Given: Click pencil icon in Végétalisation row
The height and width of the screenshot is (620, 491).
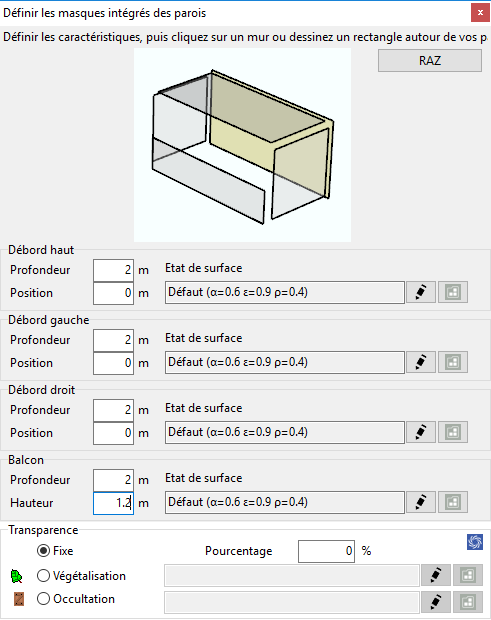Looking at the screenshot, I should pyautogui.click(x=436, y=575).
